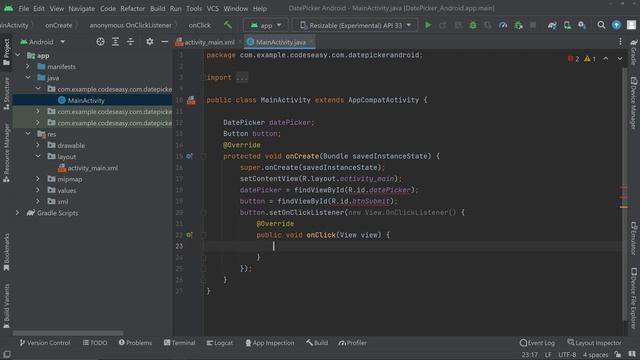
Task: Toggle the Resource Manager tool window
Action: point(7,153)
